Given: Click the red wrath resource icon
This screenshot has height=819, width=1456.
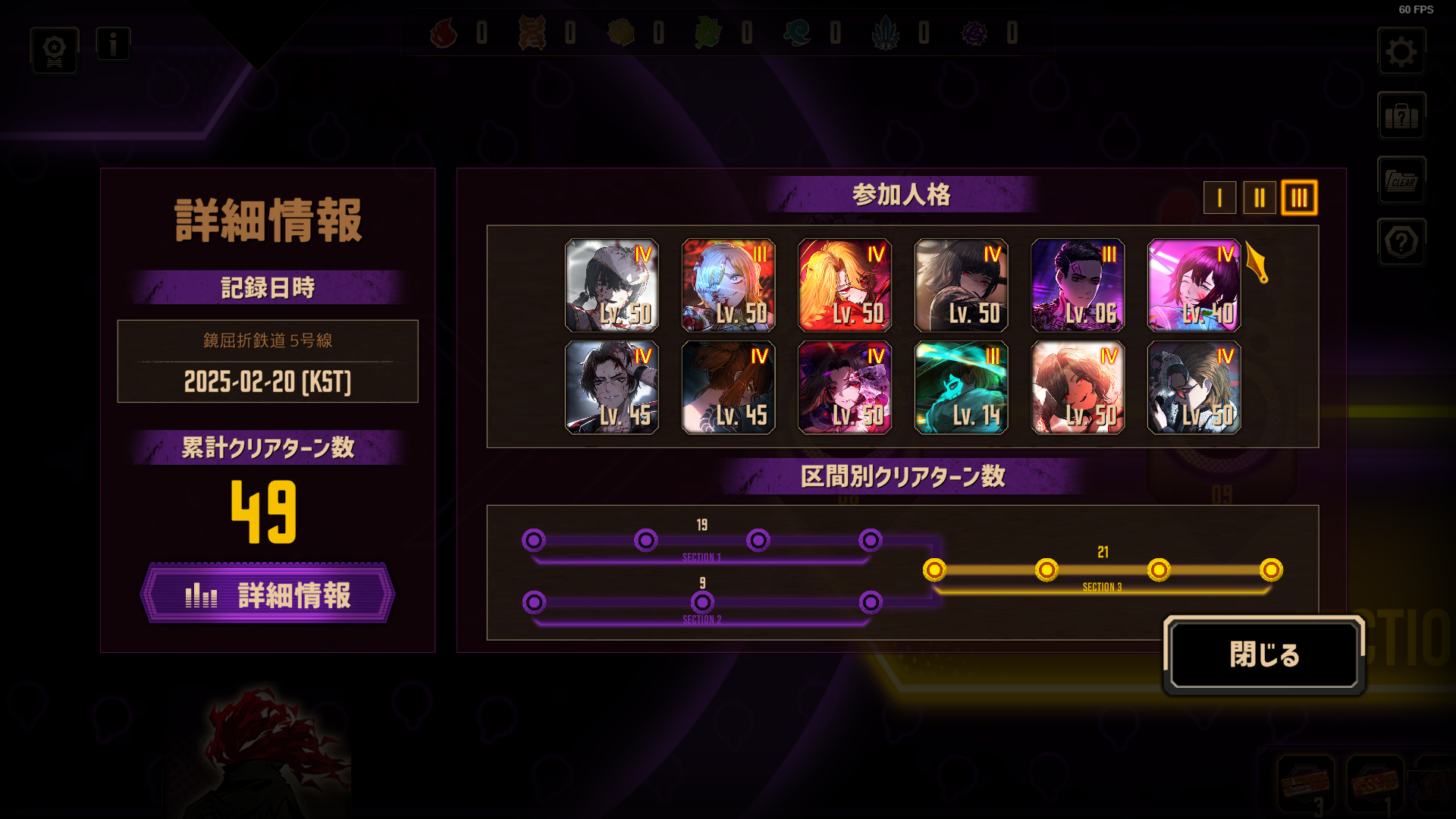Looking at the screenshot, I should [x=444, y=33].
